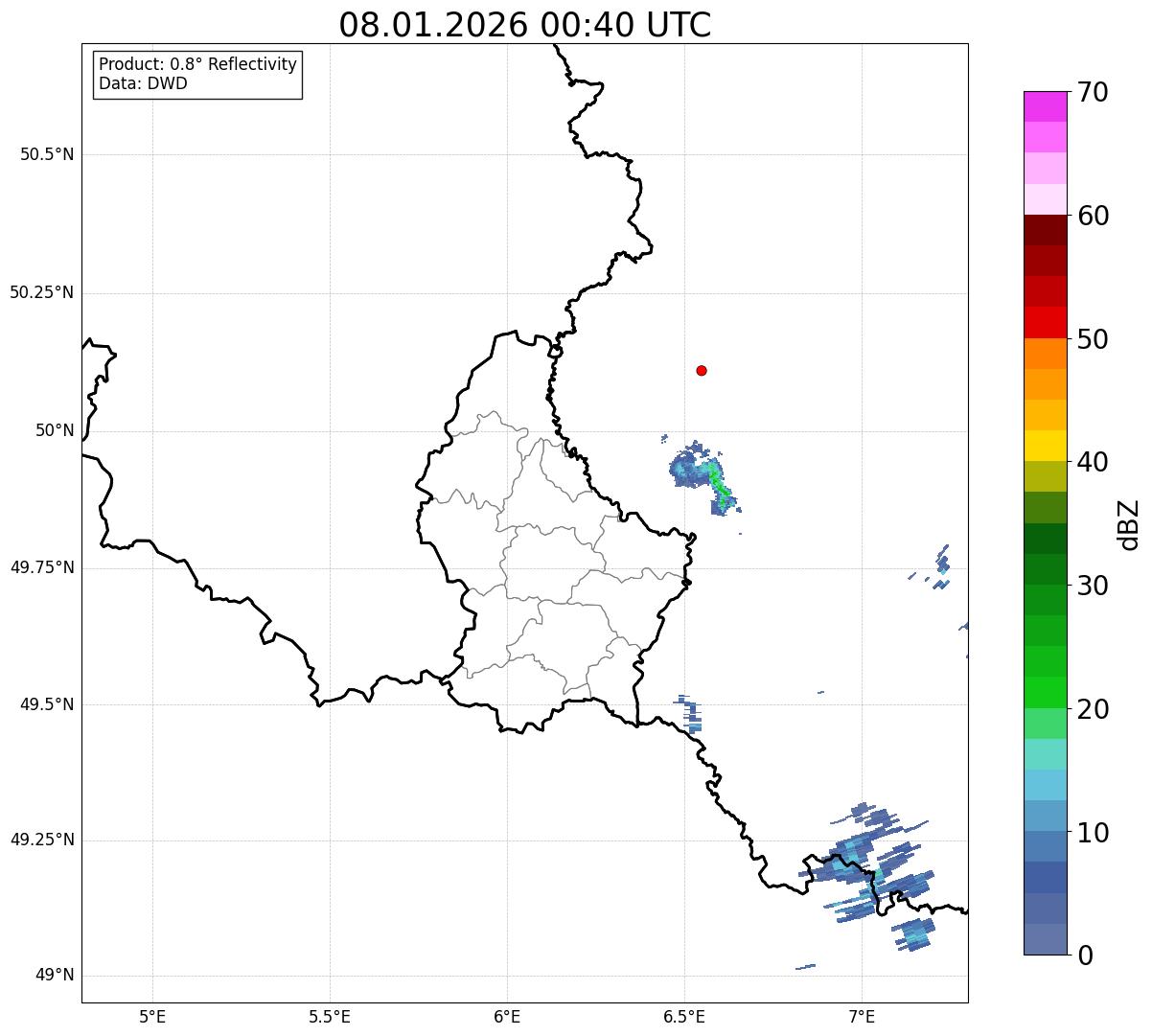
Task: Pick the magenta top swatch of colorbar
Action: tap(1045, 106)
